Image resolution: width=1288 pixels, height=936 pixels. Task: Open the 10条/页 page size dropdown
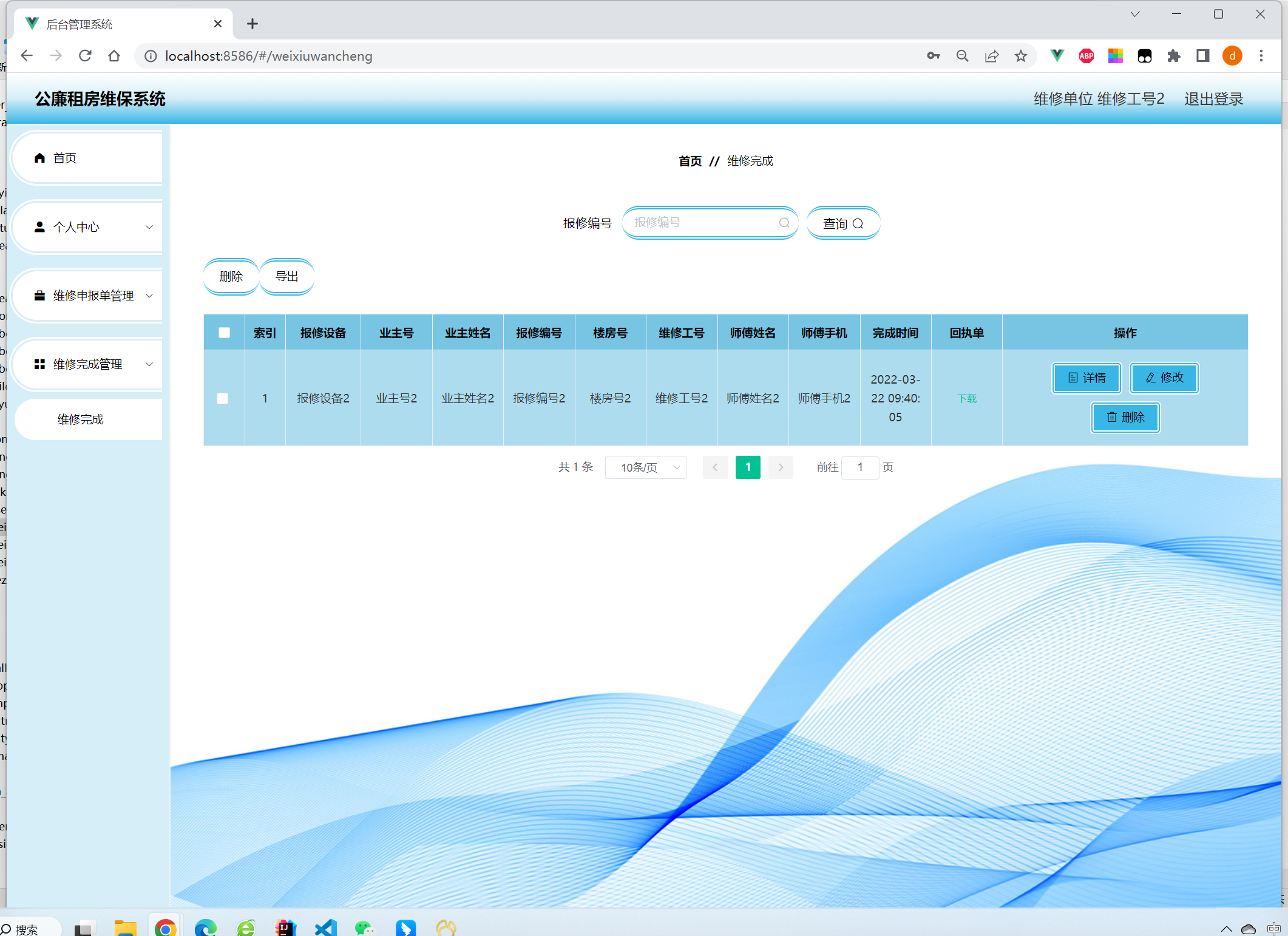click(x=646, y=467)
